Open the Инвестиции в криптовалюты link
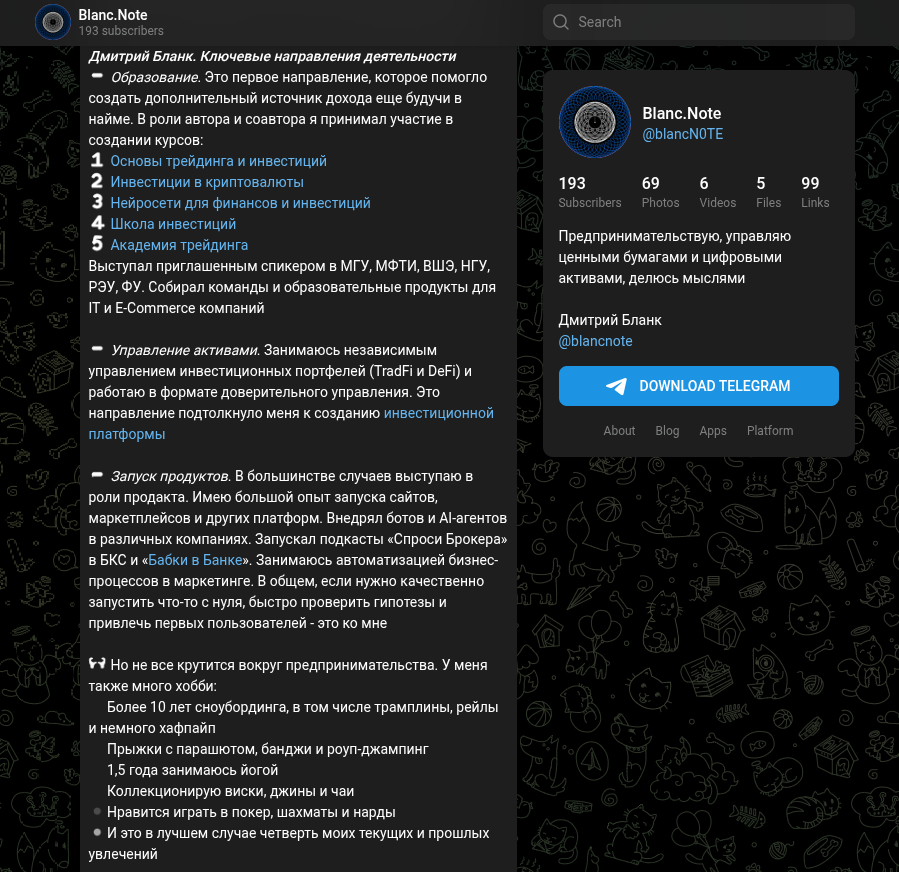The width and height of the screenshot is (899, 872). (x=207, y=182)
